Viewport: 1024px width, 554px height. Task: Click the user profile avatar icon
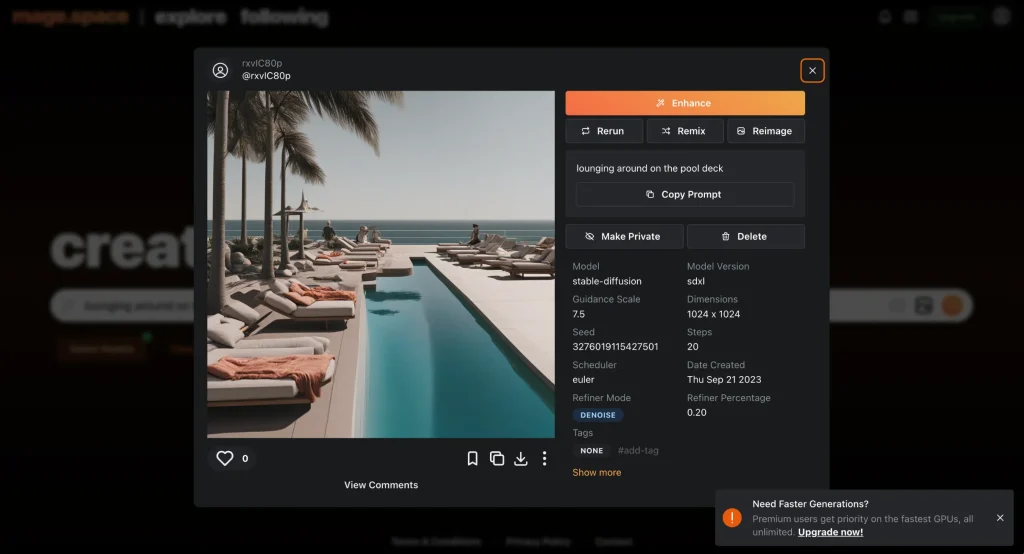click(x=220, y=70)
